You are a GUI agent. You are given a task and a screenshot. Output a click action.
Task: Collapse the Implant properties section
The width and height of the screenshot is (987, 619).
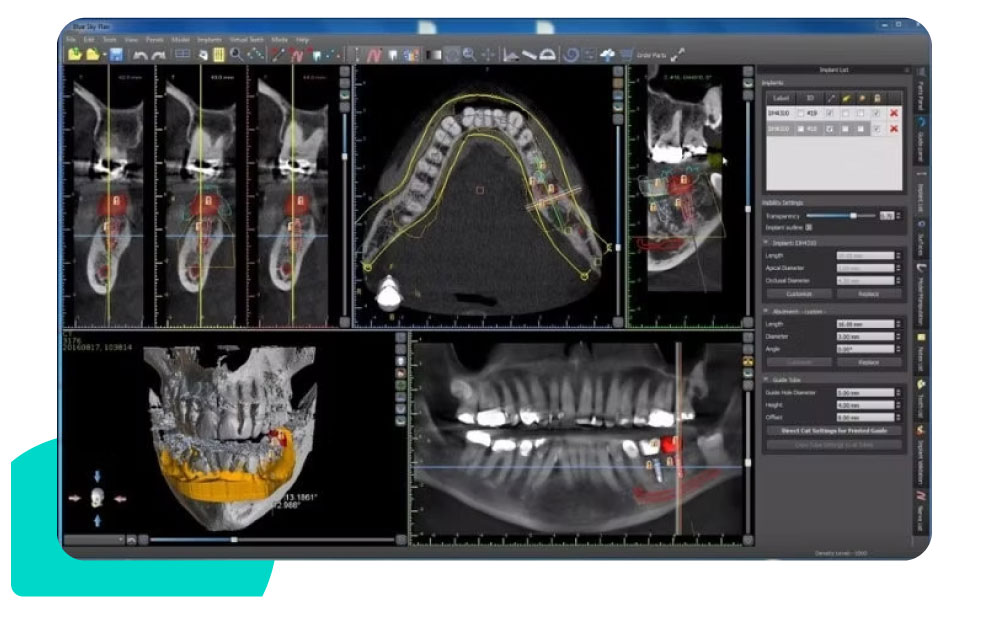coord(766,242)
